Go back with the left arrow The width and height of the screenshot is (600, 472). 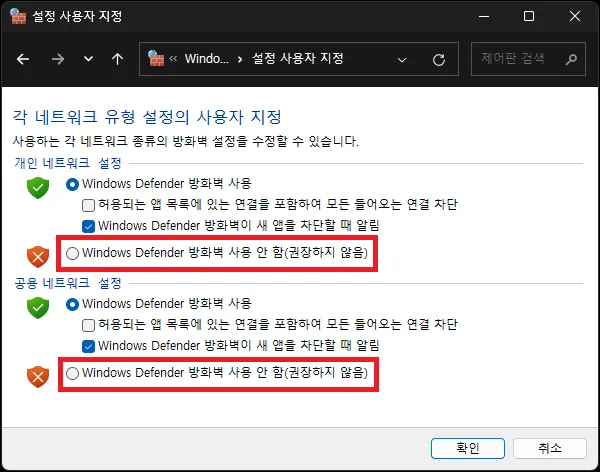(x=23, y=59)
